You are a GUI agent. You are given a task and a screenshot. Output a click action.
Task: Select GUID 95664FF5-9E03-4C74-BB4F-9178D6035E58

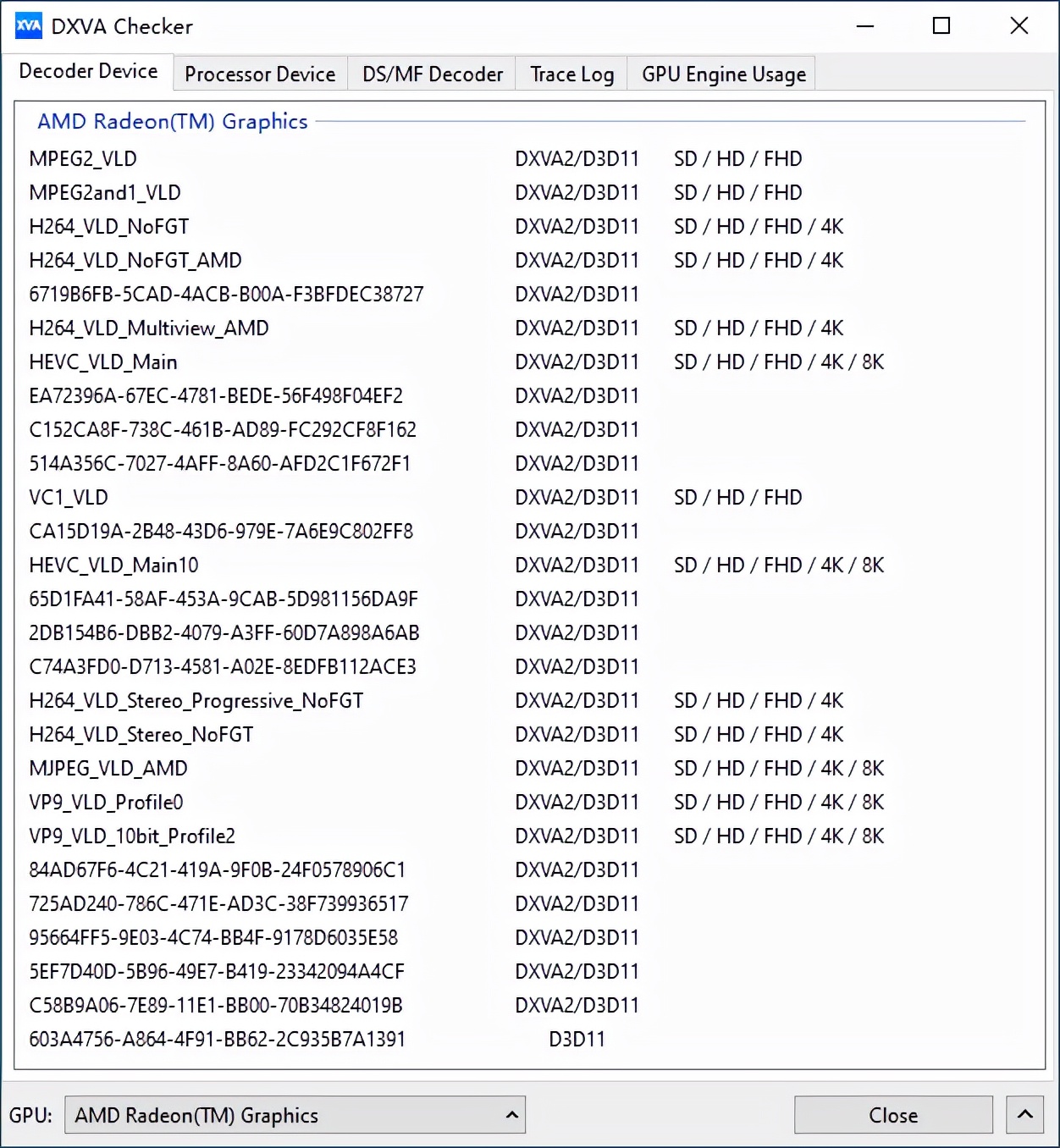click(x=213, y=937)
